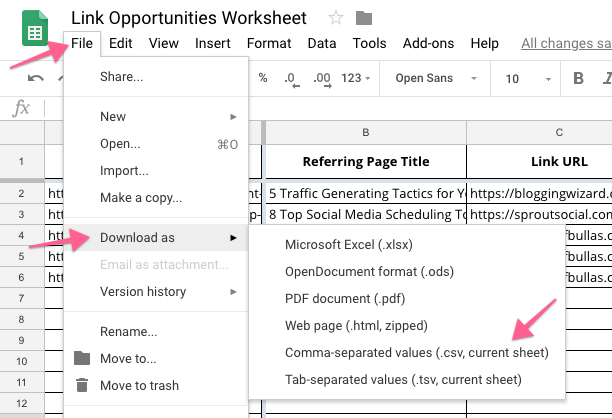Screen dimensions: 612x418
Task: Apply percent format from toolbar
Action: tap(263, 78)
